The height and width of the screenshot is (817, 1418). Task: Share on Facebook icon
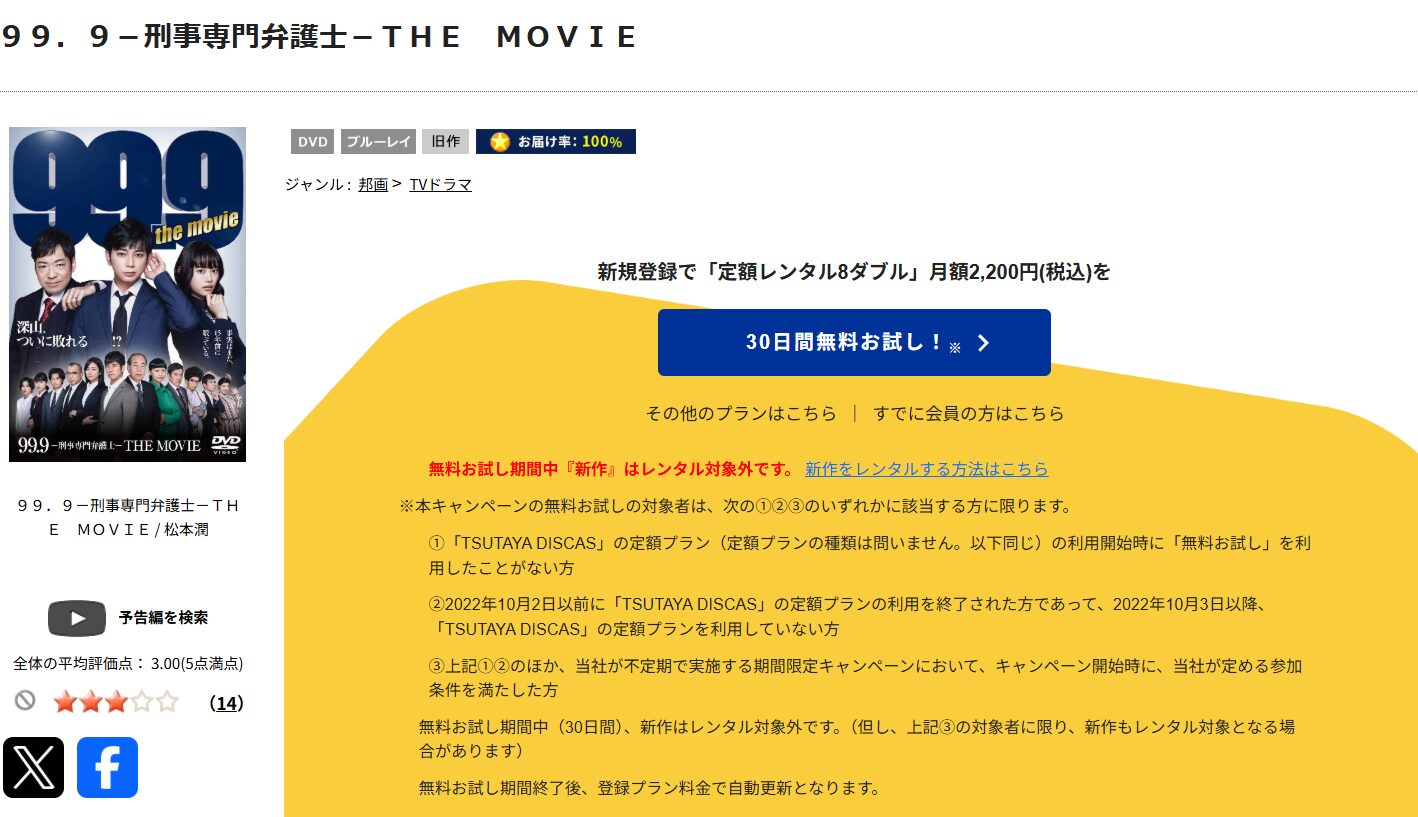[x=107, y=768]
